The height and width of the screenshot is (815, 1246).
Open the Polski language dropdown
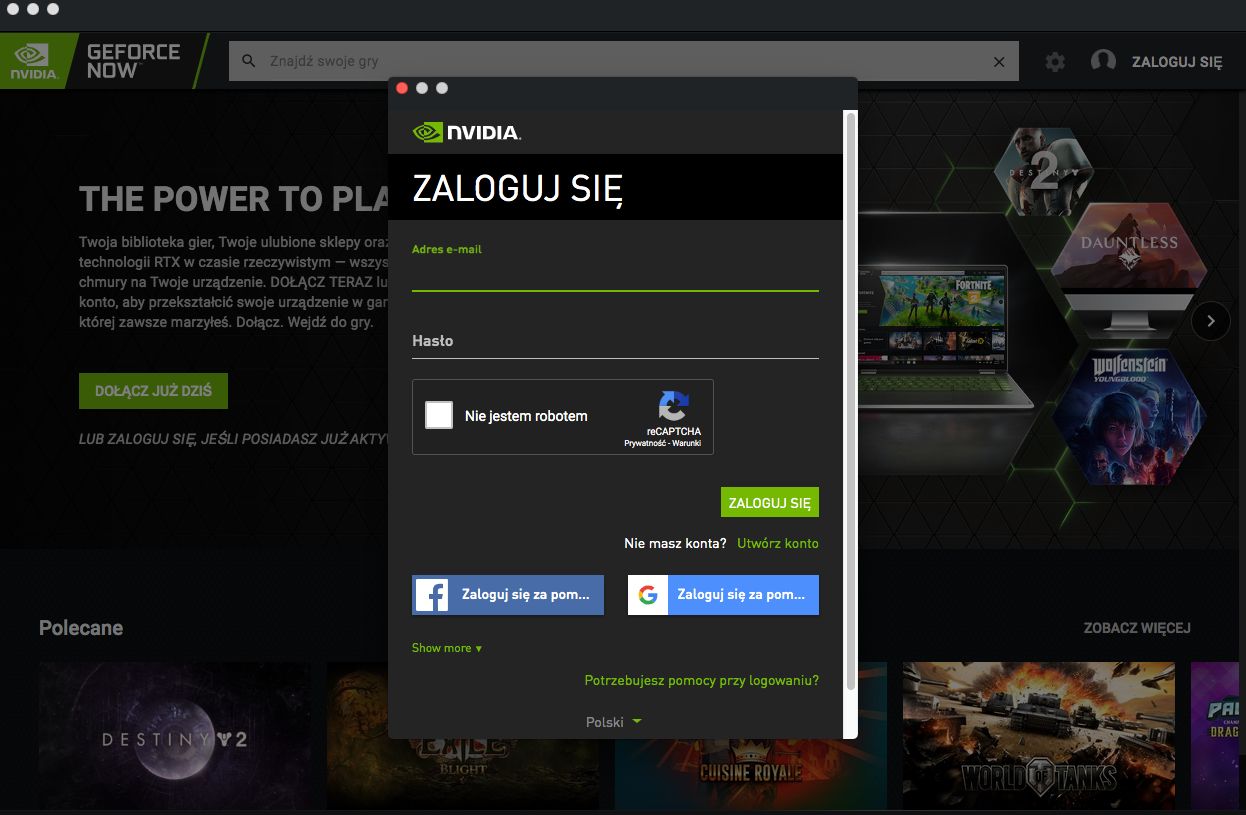click(x=613, y=722)
